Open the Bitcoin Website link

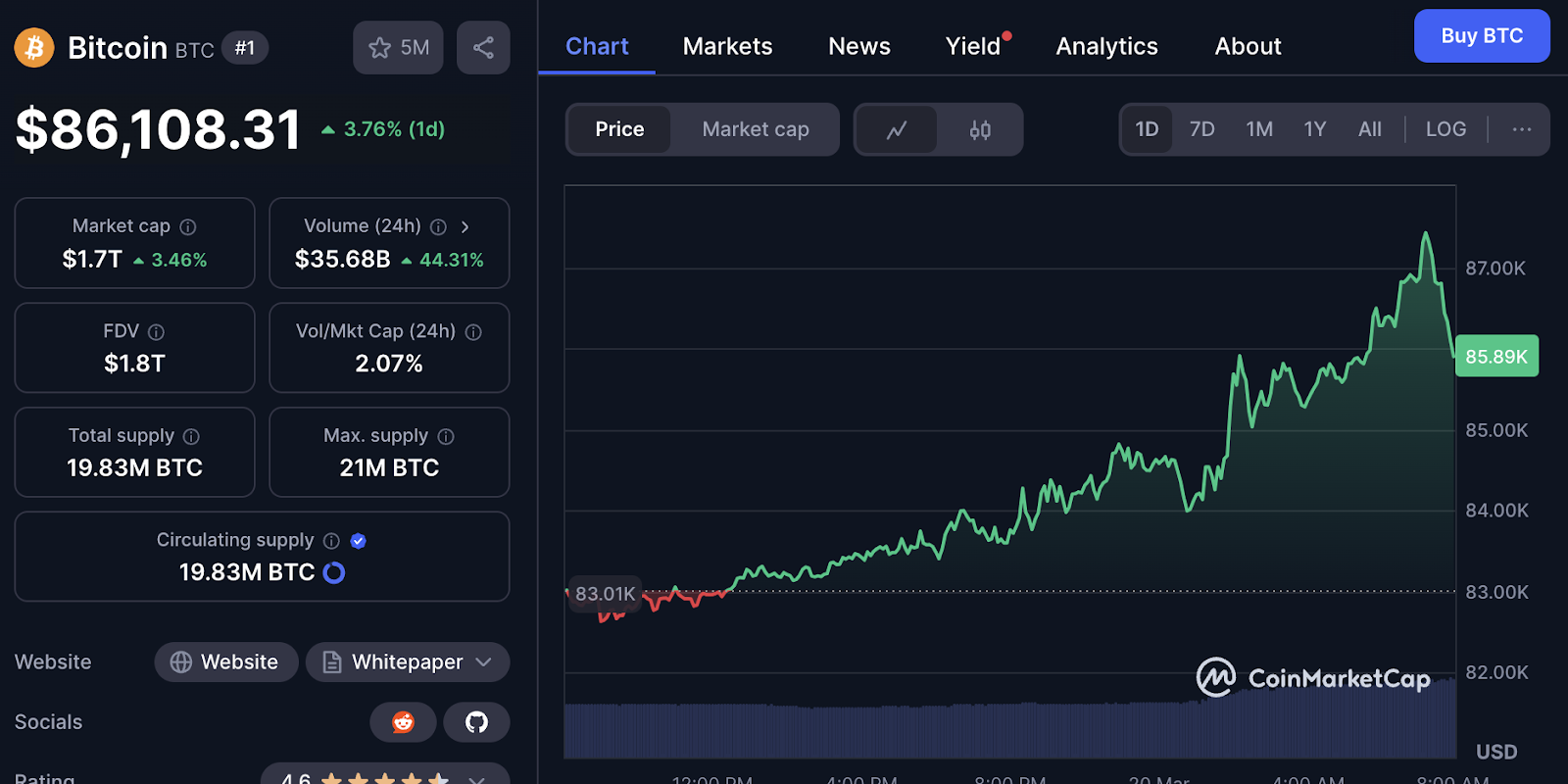tap(226, 662)
